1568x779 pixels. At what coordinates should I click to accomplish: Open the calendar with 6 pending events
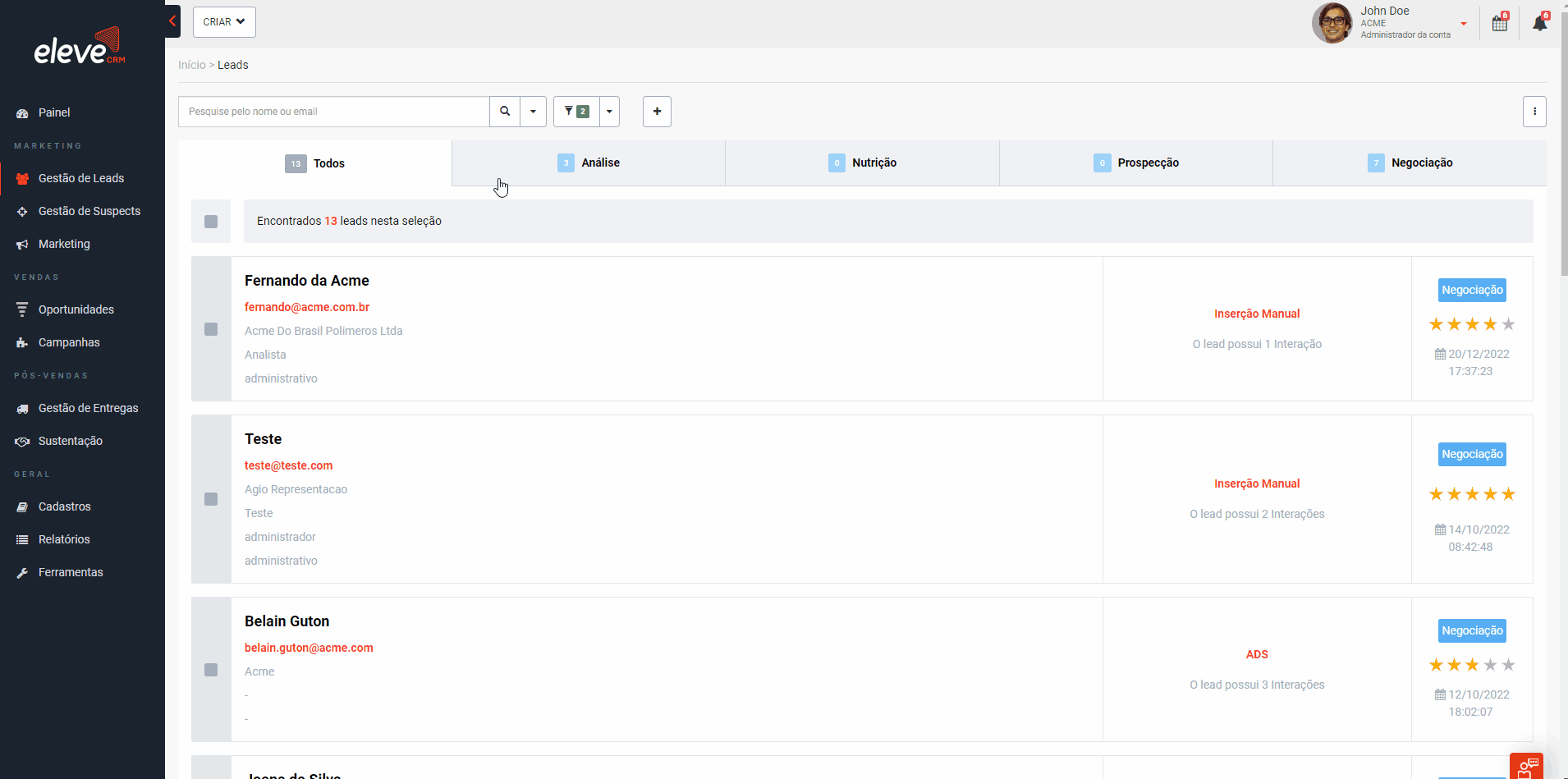[1499, 22]
